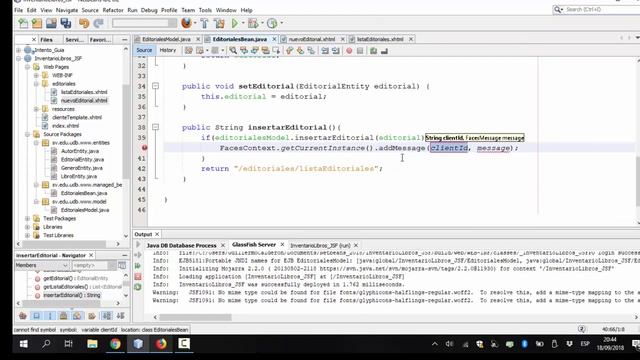Click the Save All toolbar icon

(x=66, y=23)
